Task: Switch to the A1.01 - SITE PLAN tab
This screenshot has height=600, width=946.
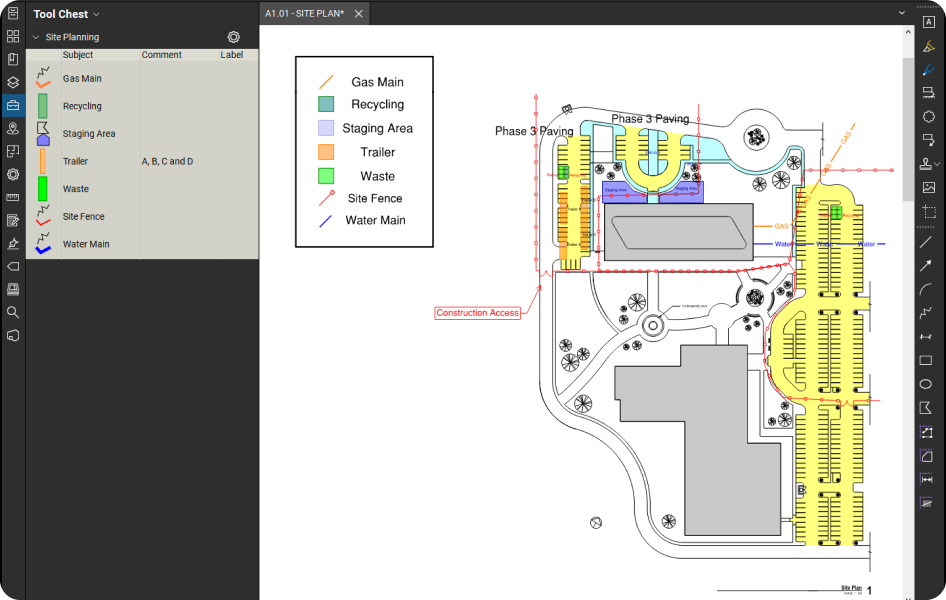Action: pyautogui.click(x=304, y=13)
